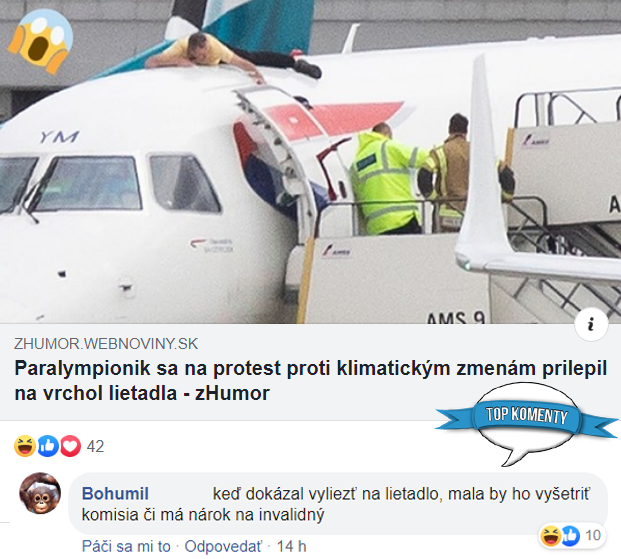The width and height of the screenshot is (621, 559).
Task: Click the thumbs-up reaction under the post
Action: [48, 446]
